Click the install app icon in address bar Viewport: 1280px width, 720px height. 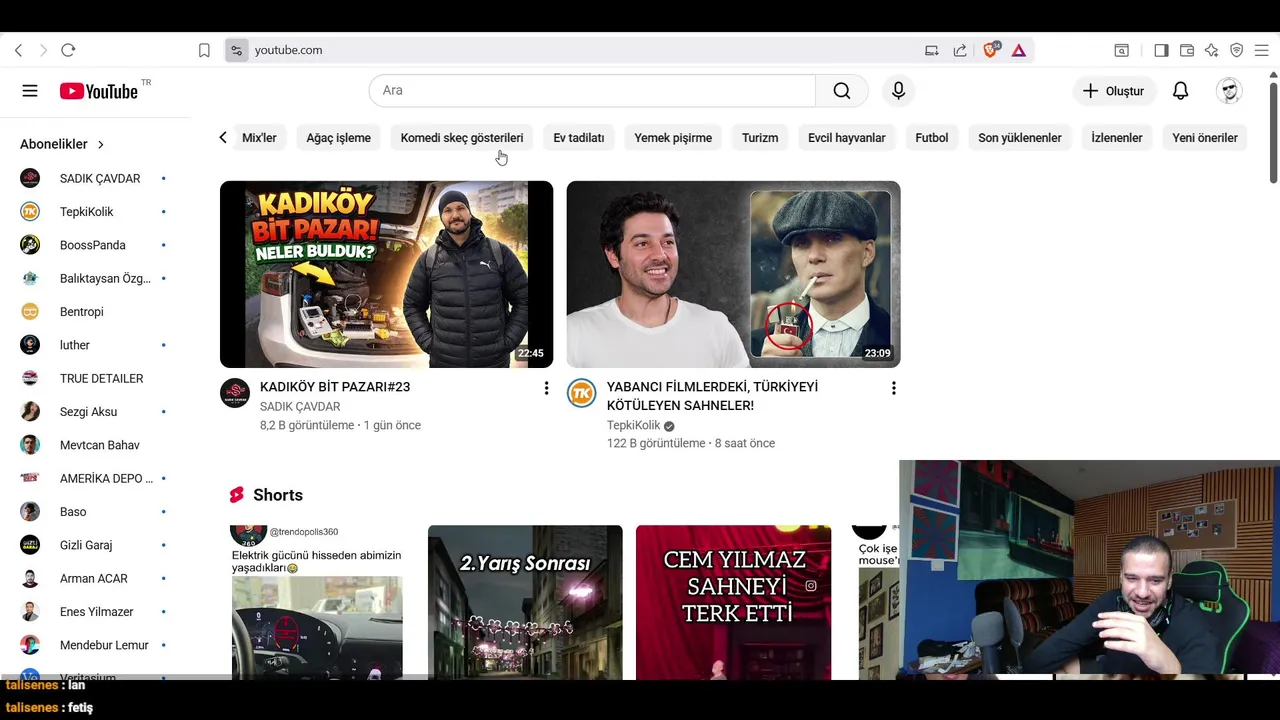(x=932, y=50)
